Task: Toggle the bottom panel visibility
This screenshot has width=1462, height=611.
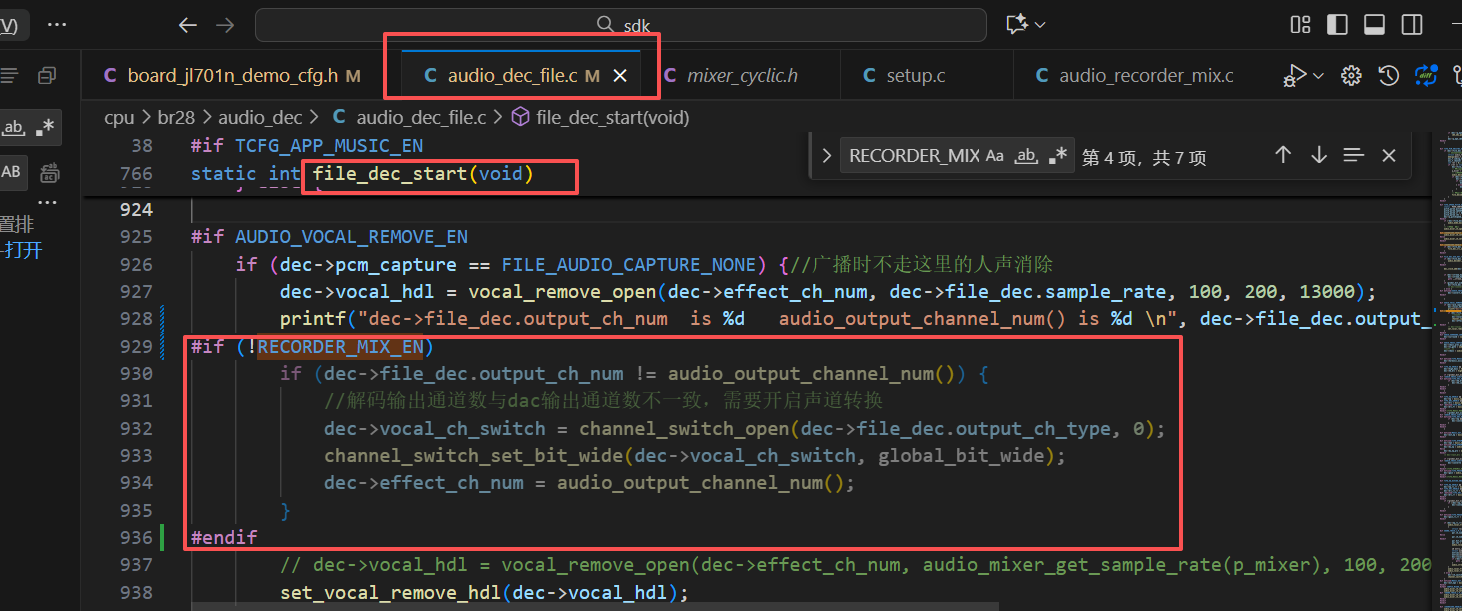Action: coord(1374,25)
